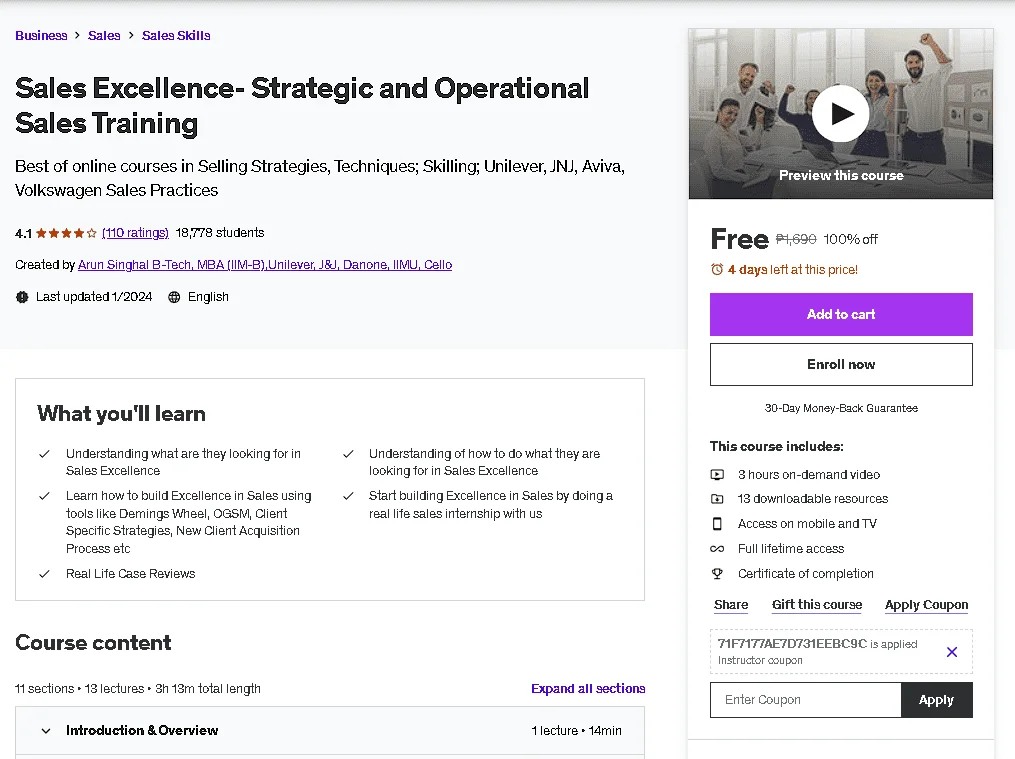Click 13 downloadable resources text
1015x759 pixels.
[x=813, y=499]
